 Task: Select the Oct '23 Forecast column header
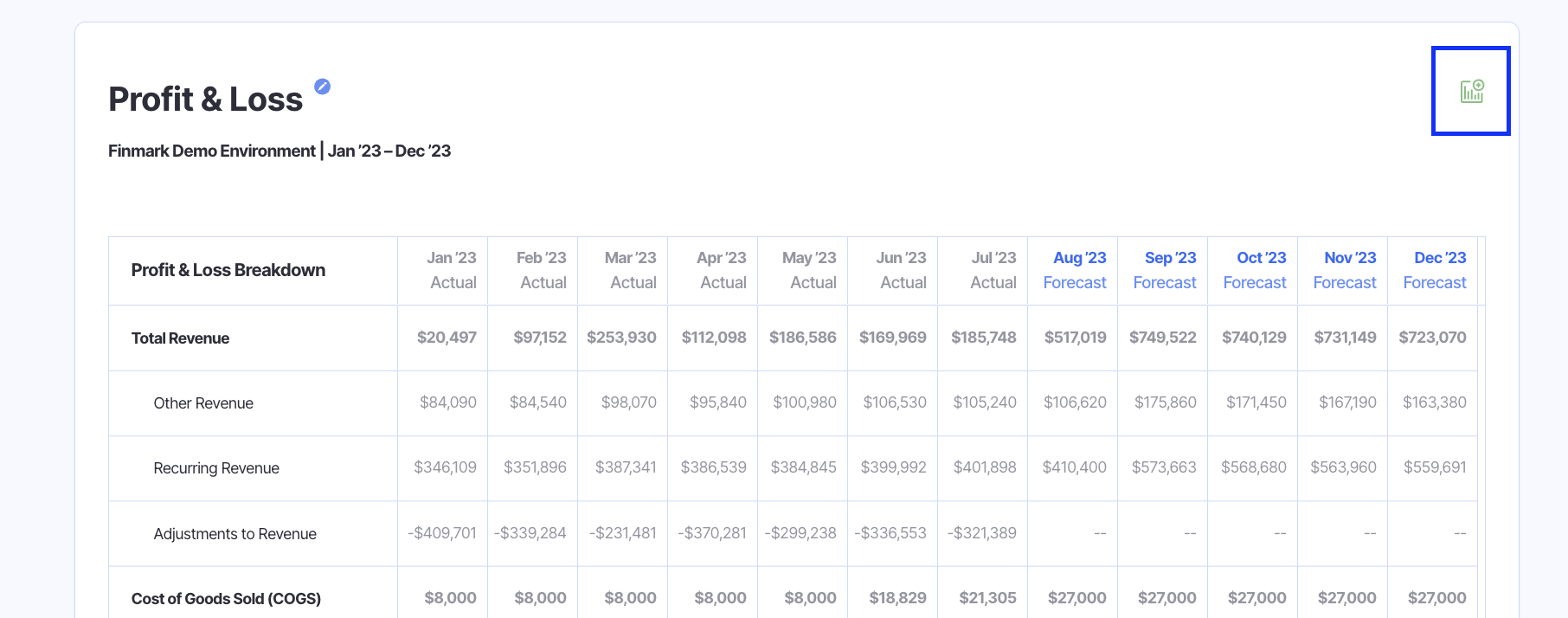click(x=1255, y=270)
